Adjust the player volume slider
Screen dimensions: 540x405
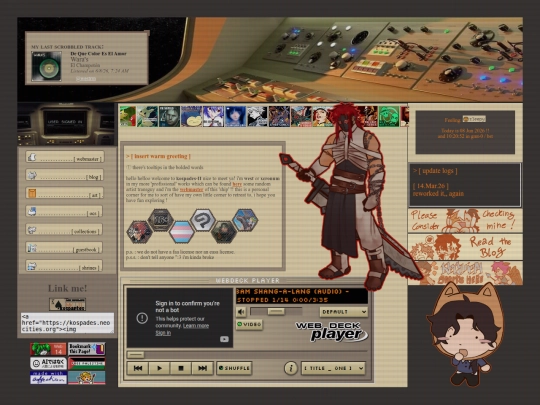[x=276, y=312]
